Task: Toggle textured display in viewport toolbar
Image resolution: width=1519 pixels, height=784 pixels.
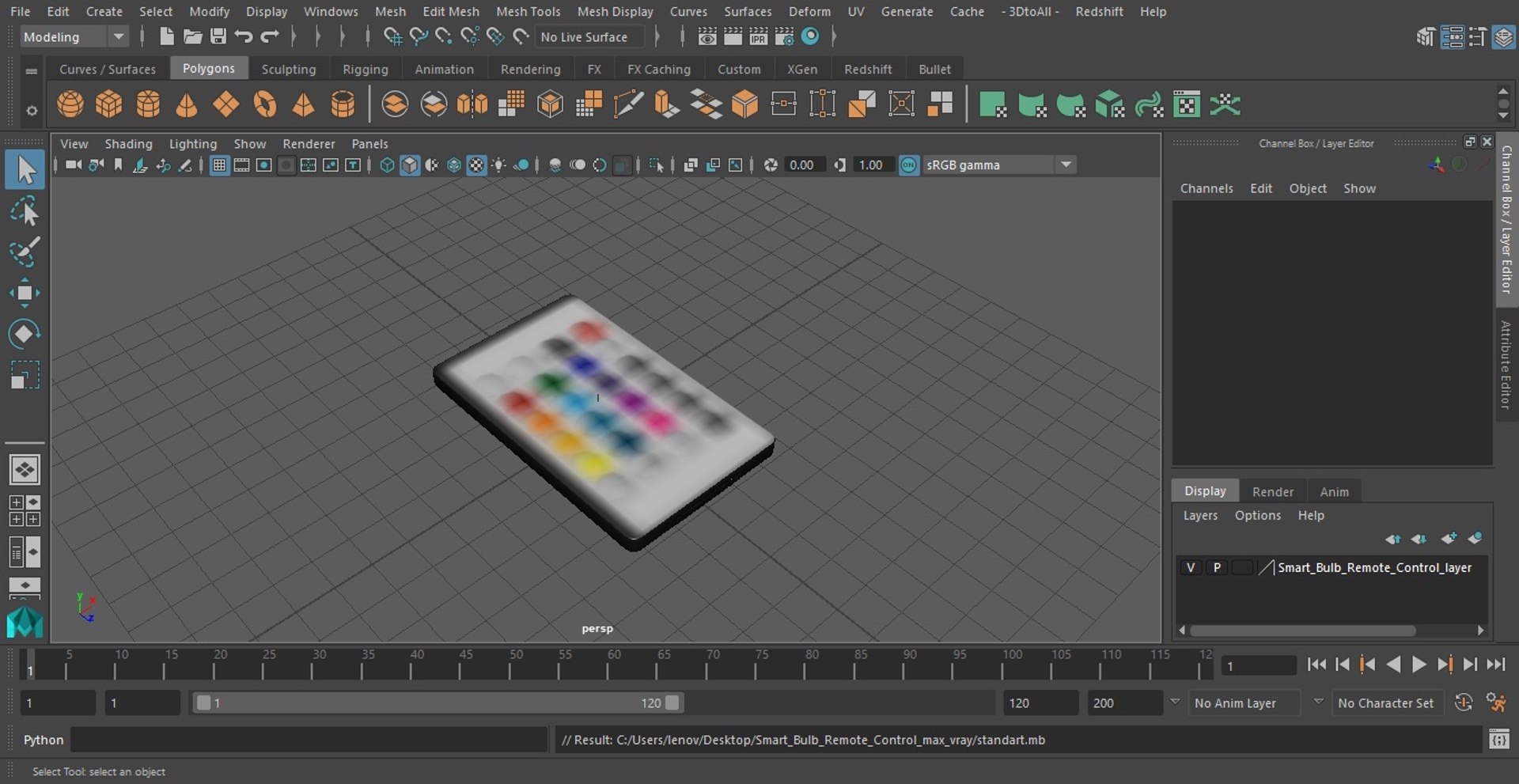Action: point(476,165)
